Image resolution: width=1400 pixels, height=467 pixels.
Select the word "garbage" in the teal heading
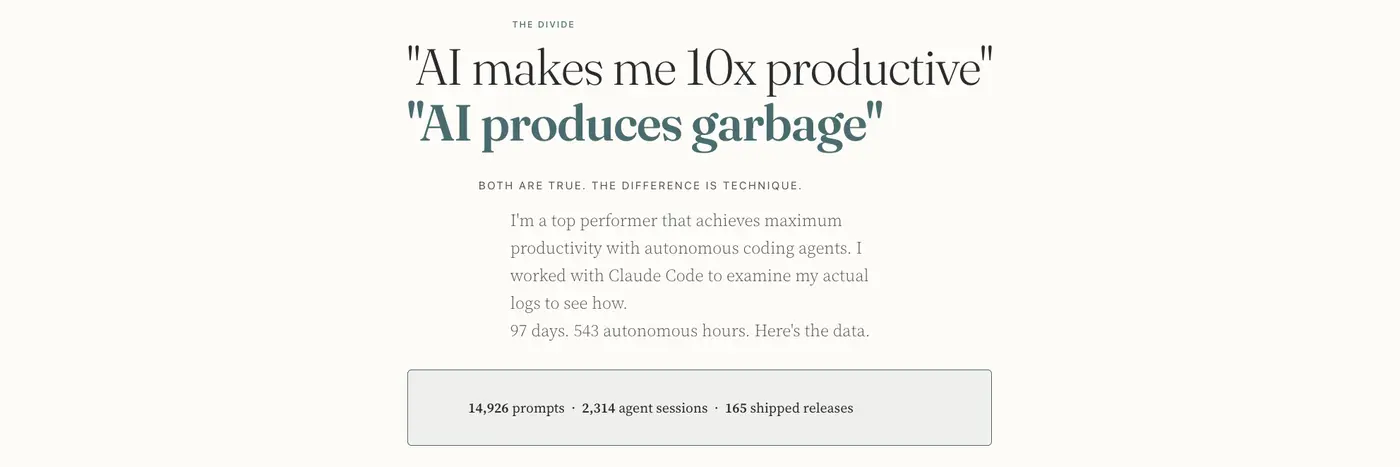[x=778, y=126]
